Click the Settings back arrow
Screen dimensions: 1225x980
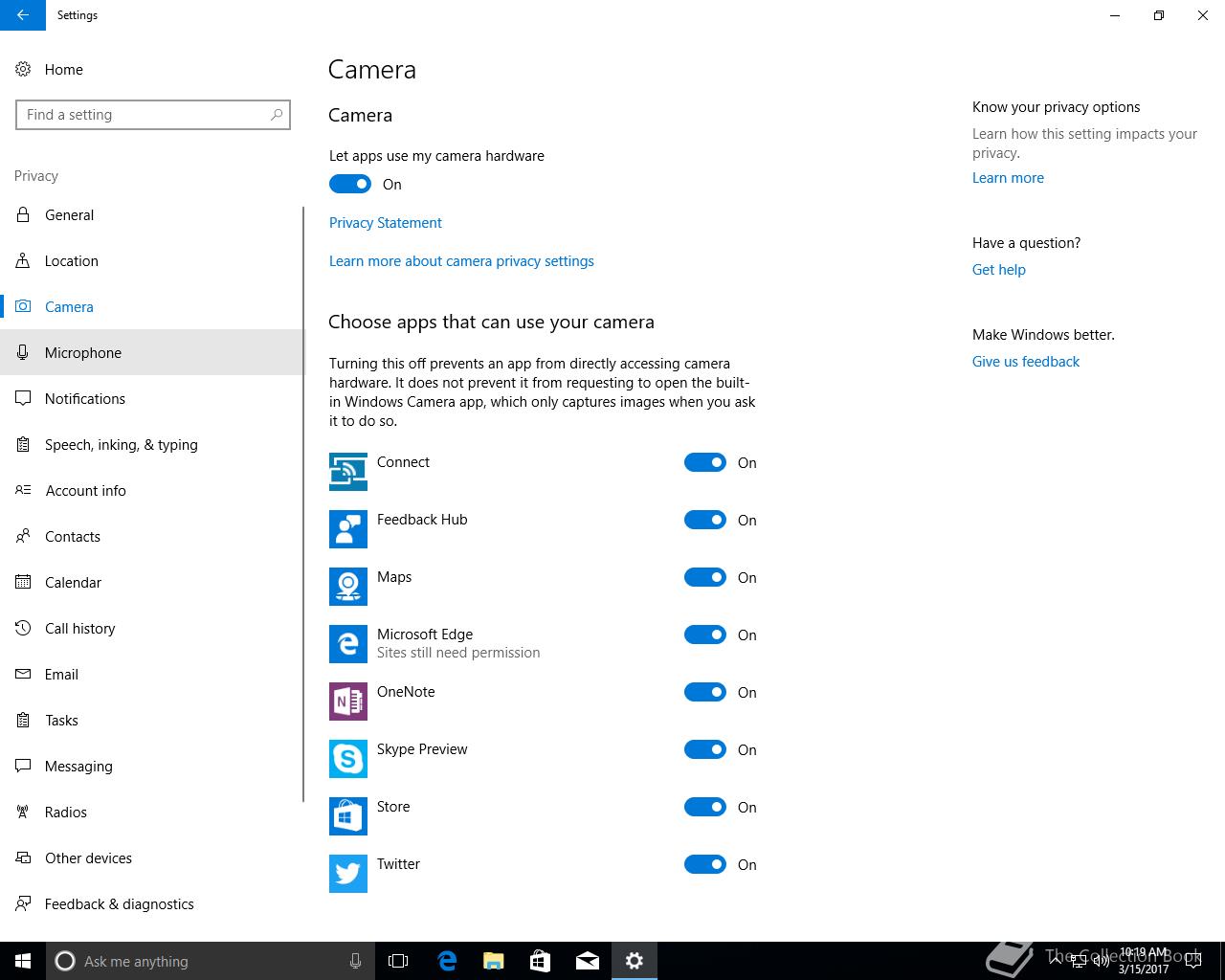click(x=23, y=15)
